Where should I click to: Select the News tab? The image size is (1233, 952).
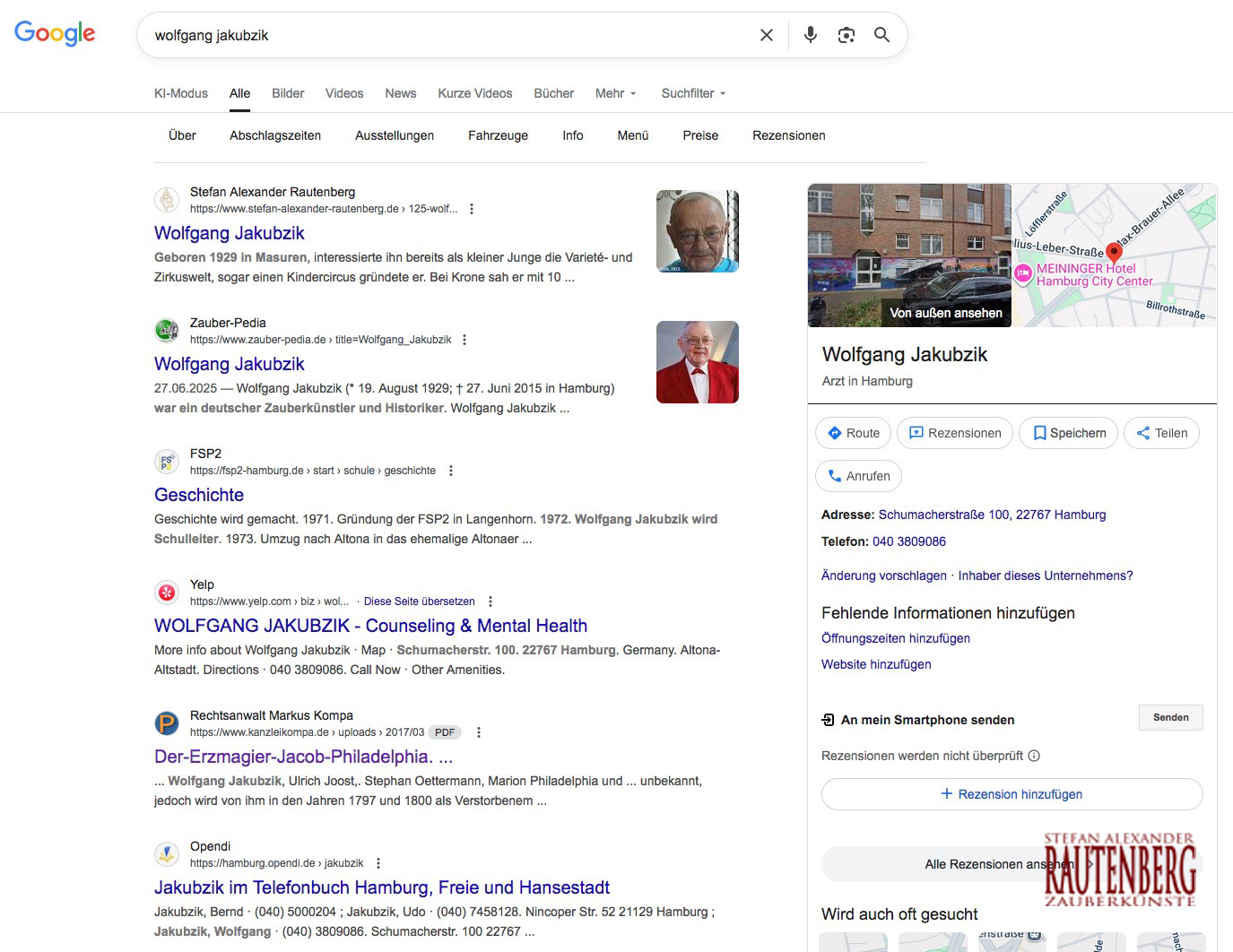tap(400, 93)
